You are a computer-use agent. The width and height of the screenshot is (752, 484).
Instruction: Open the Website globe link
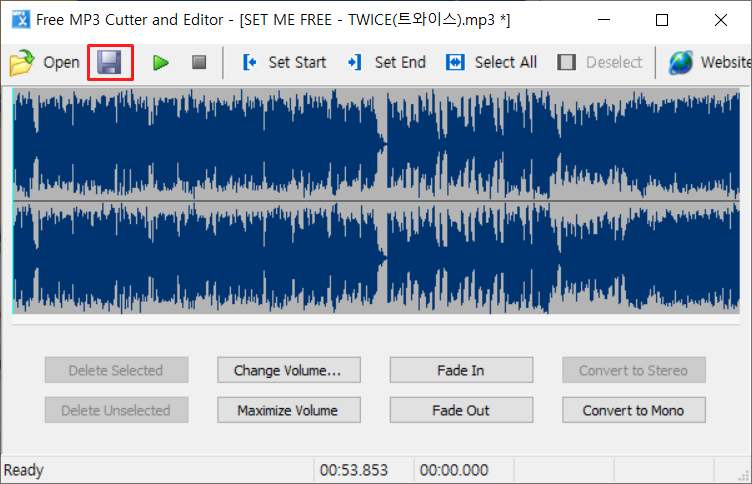(710, 62)
